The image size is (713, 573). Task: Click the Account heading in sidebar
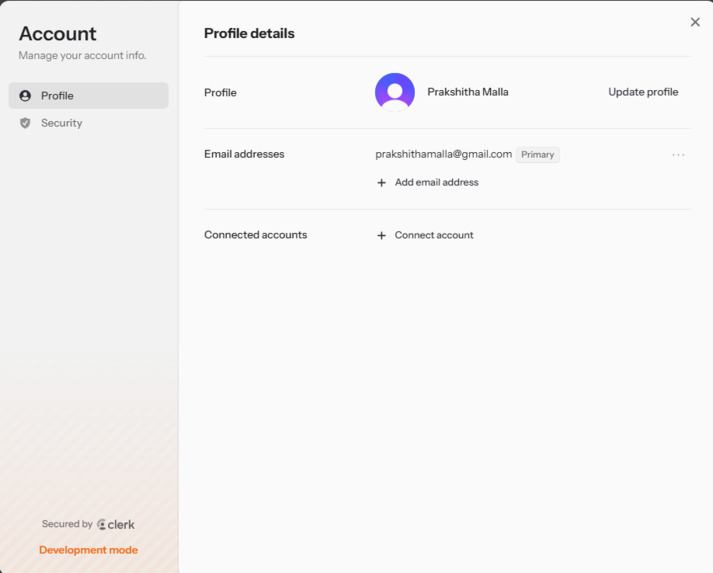[x=58, y=34]
